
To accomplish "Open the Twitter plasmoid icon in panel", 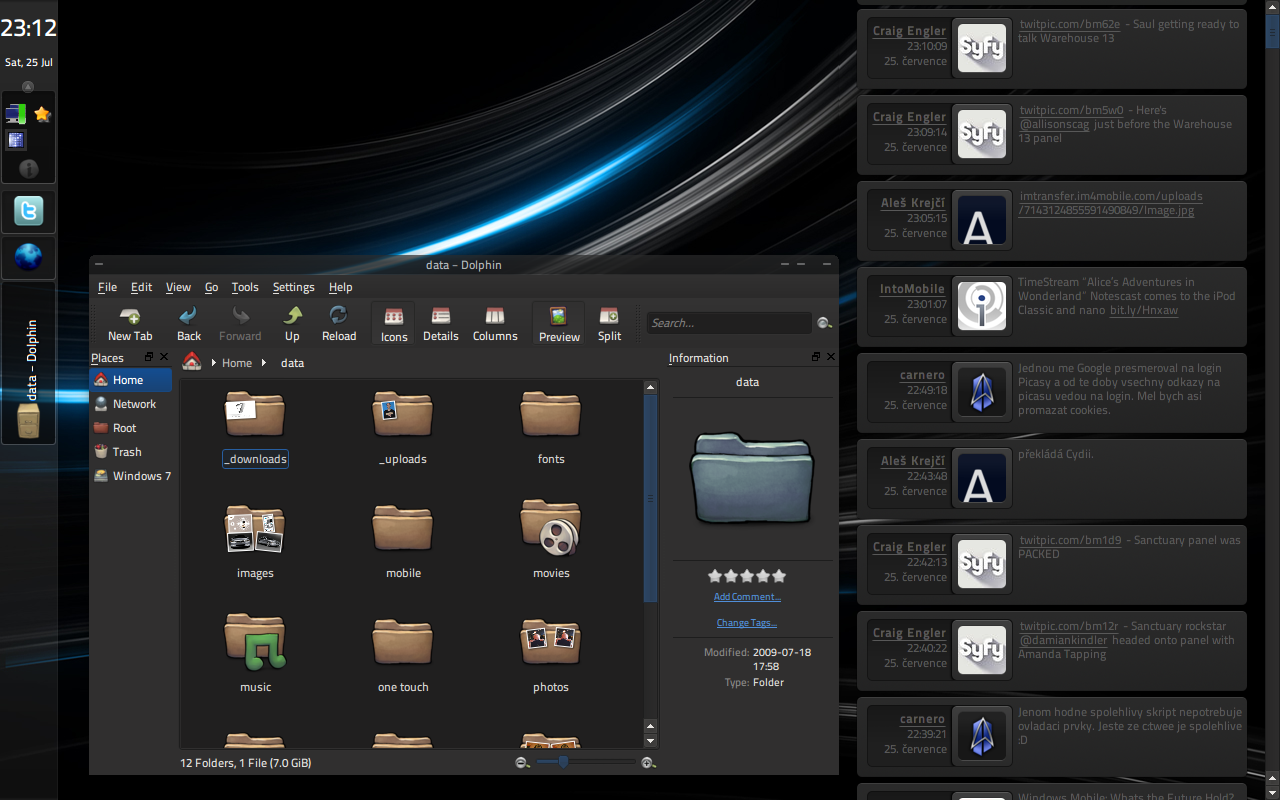I will 28,211.
